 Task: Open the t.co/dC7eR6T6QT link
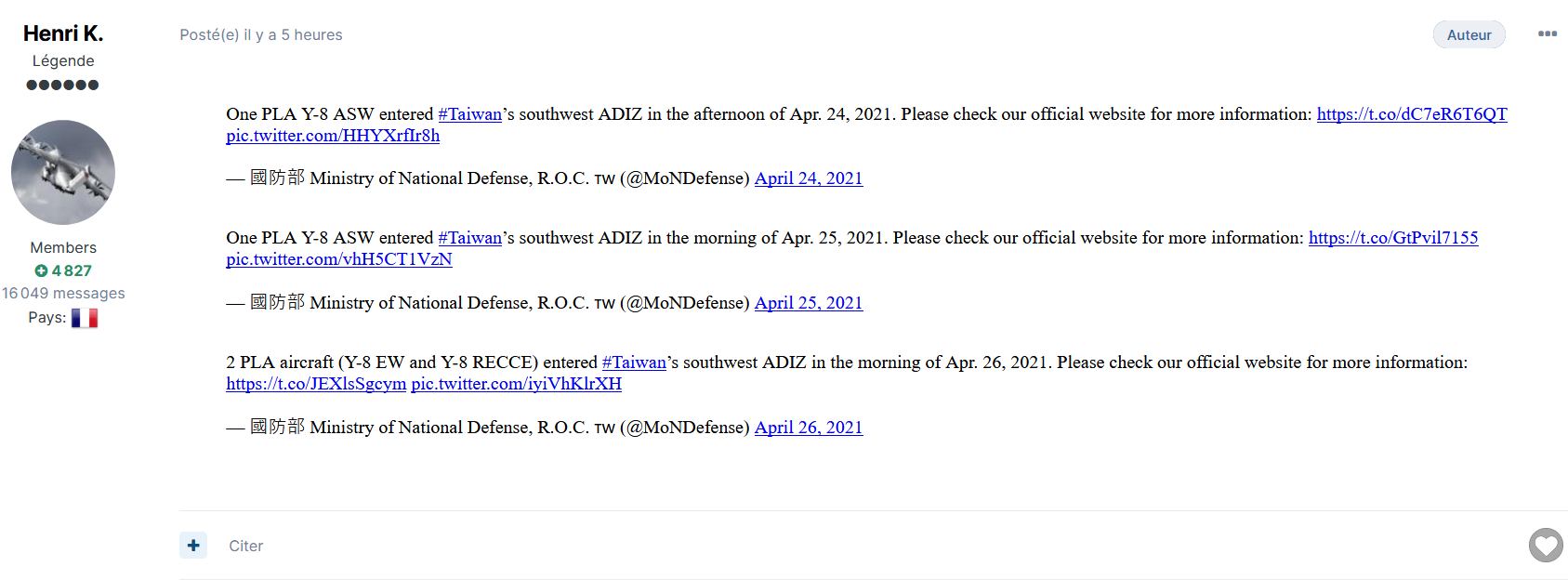coord(1411,114)
